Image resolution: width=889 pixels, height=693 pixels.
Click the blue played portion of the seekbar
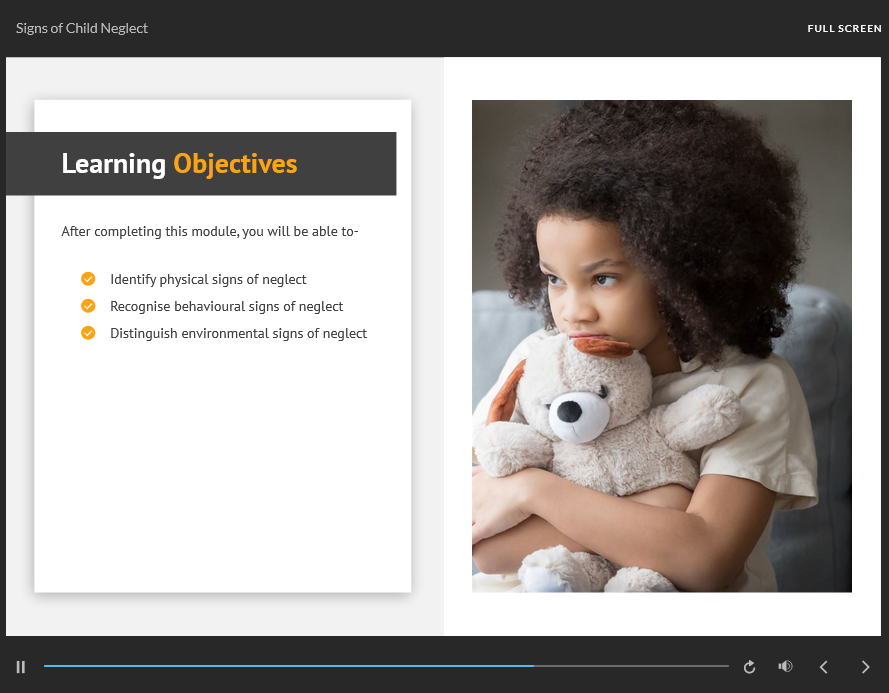288,666
